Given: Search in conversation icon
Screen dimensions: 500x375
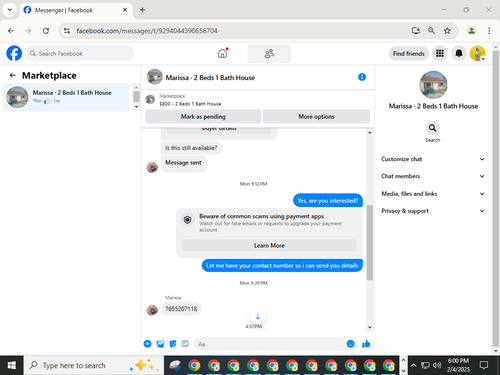Looking at the screenshot, I should pos(432,128).
